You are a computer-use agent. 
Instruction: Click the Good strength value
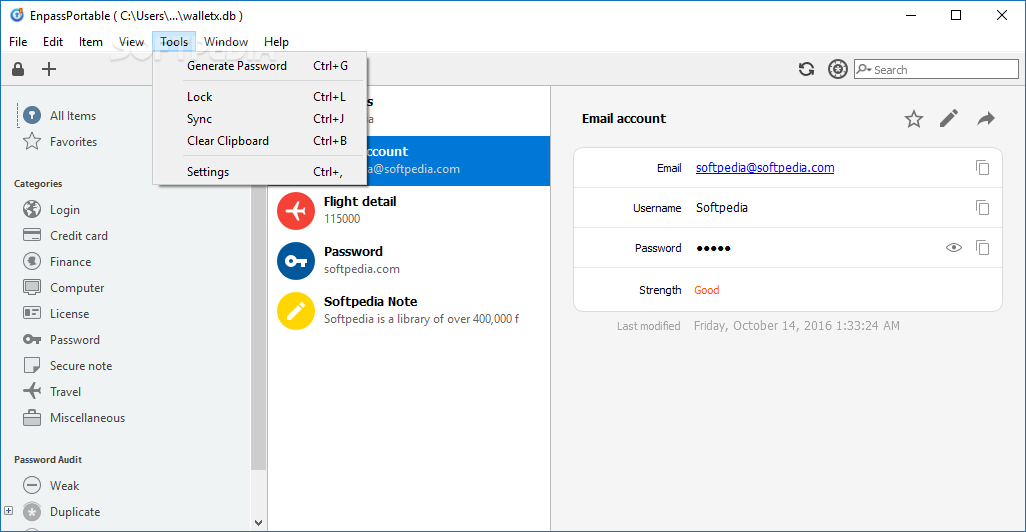click(x=707, y=290)
